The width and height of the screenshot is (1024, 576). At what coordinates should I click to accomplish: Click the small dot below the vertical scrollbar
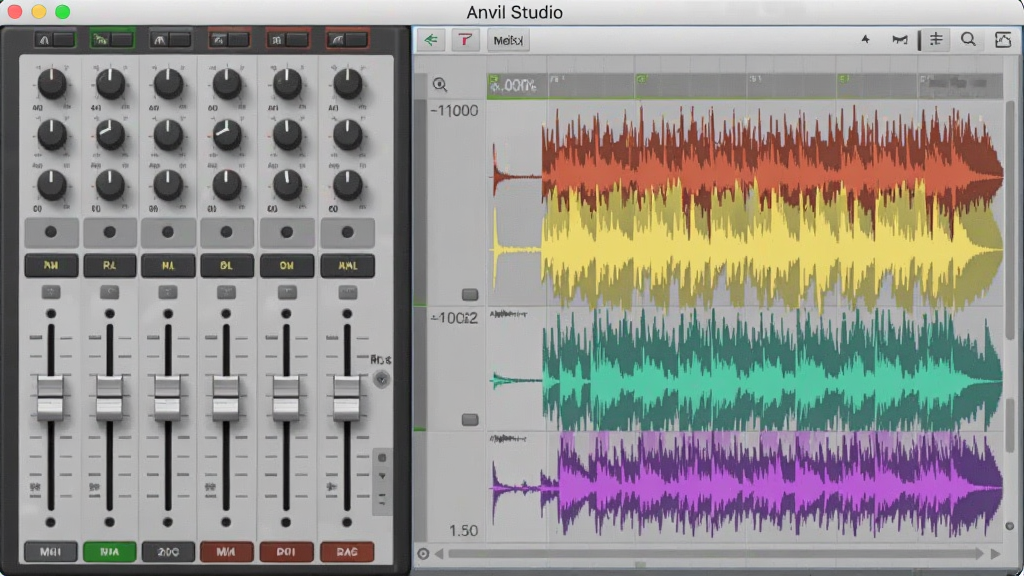[x=1010, y=526]
